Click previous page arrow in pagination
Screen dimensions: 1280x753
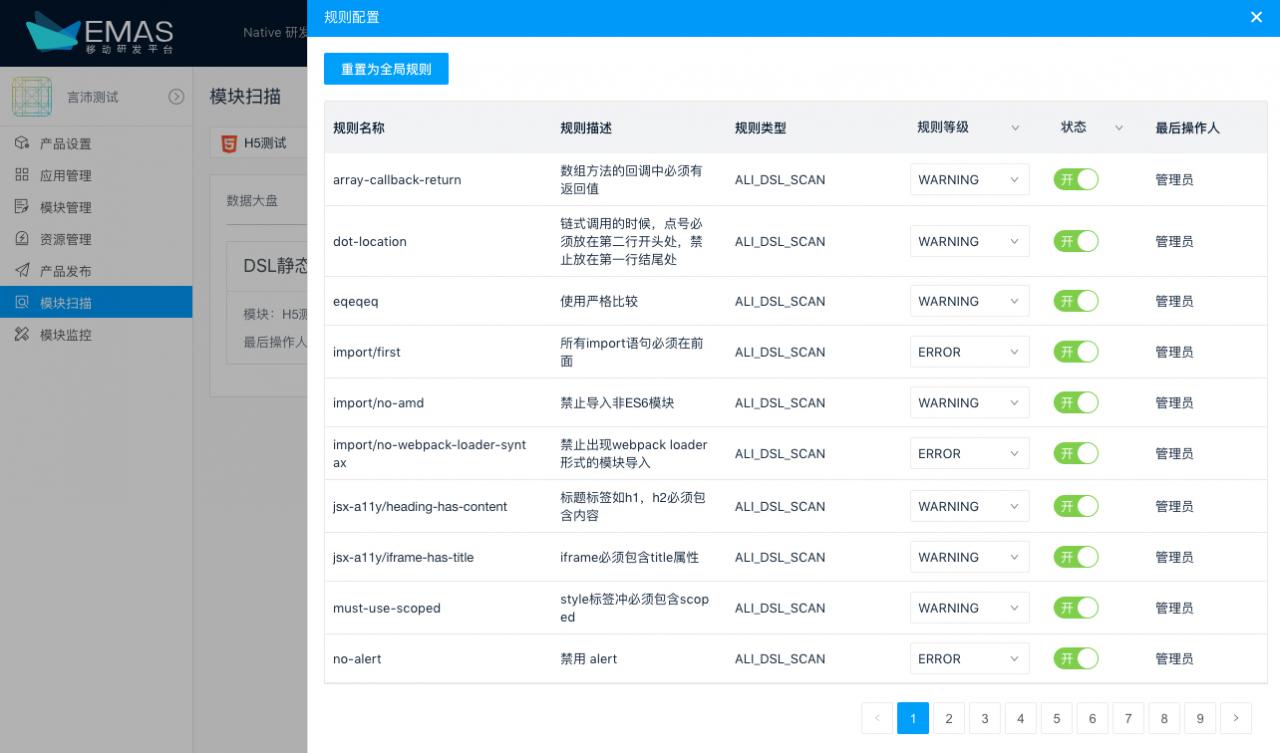coord(877,718)
